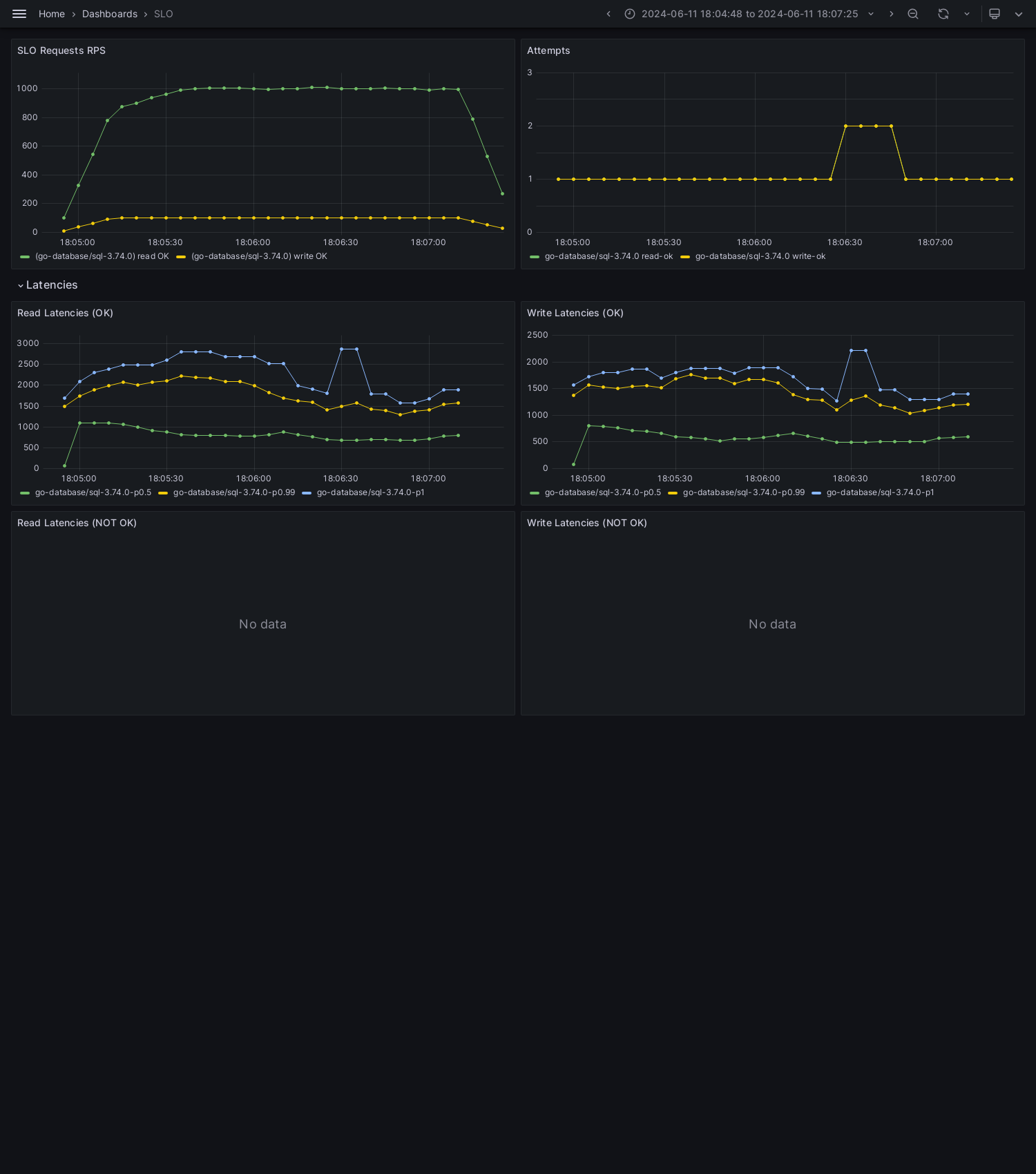Click 'No data' in Read Latencies (NOT OK)
1036x1174 pixels.
(x=262, y=624)
